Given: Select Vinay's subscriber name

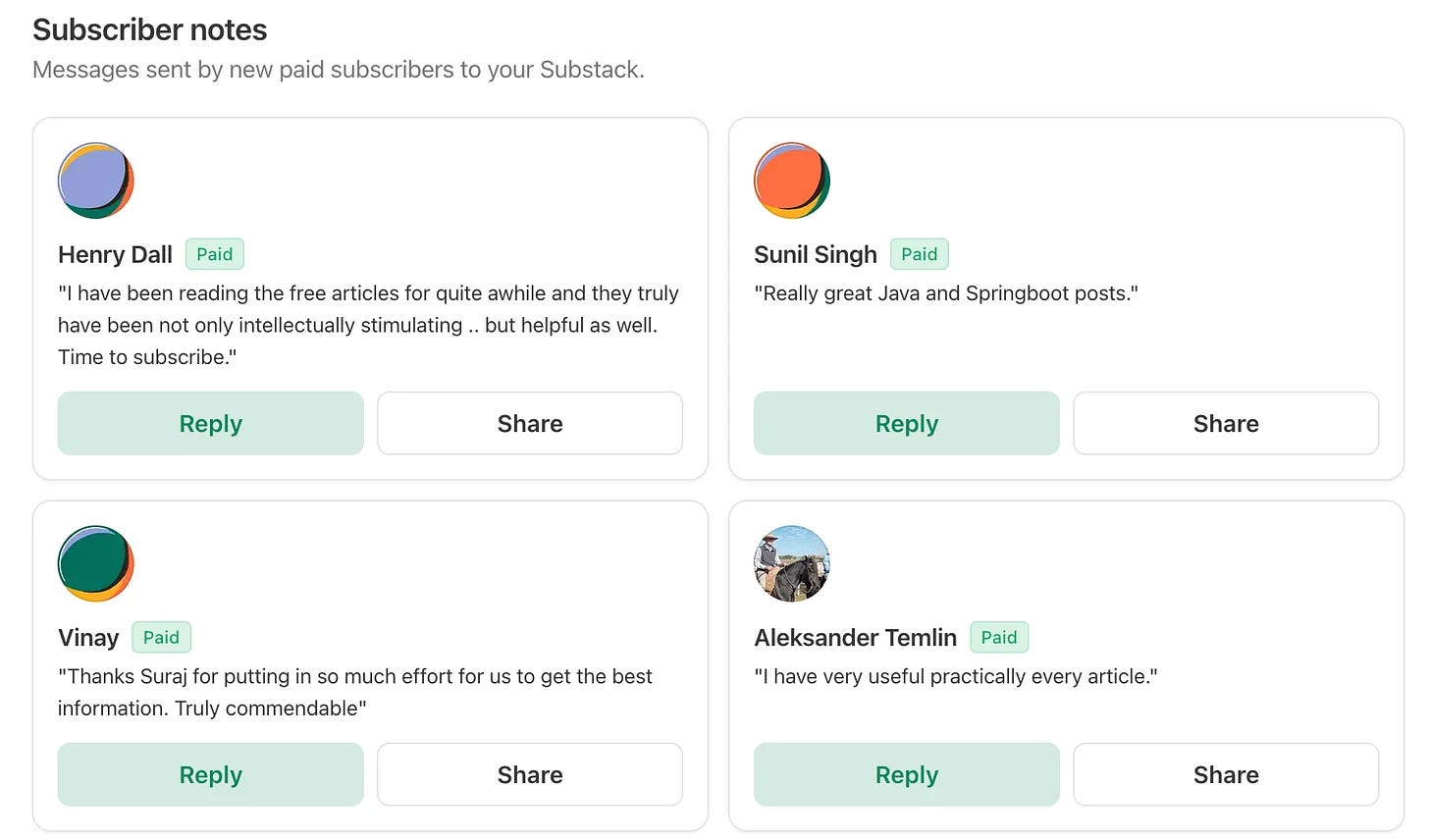Looking at the screenshot, I should 88,638.
